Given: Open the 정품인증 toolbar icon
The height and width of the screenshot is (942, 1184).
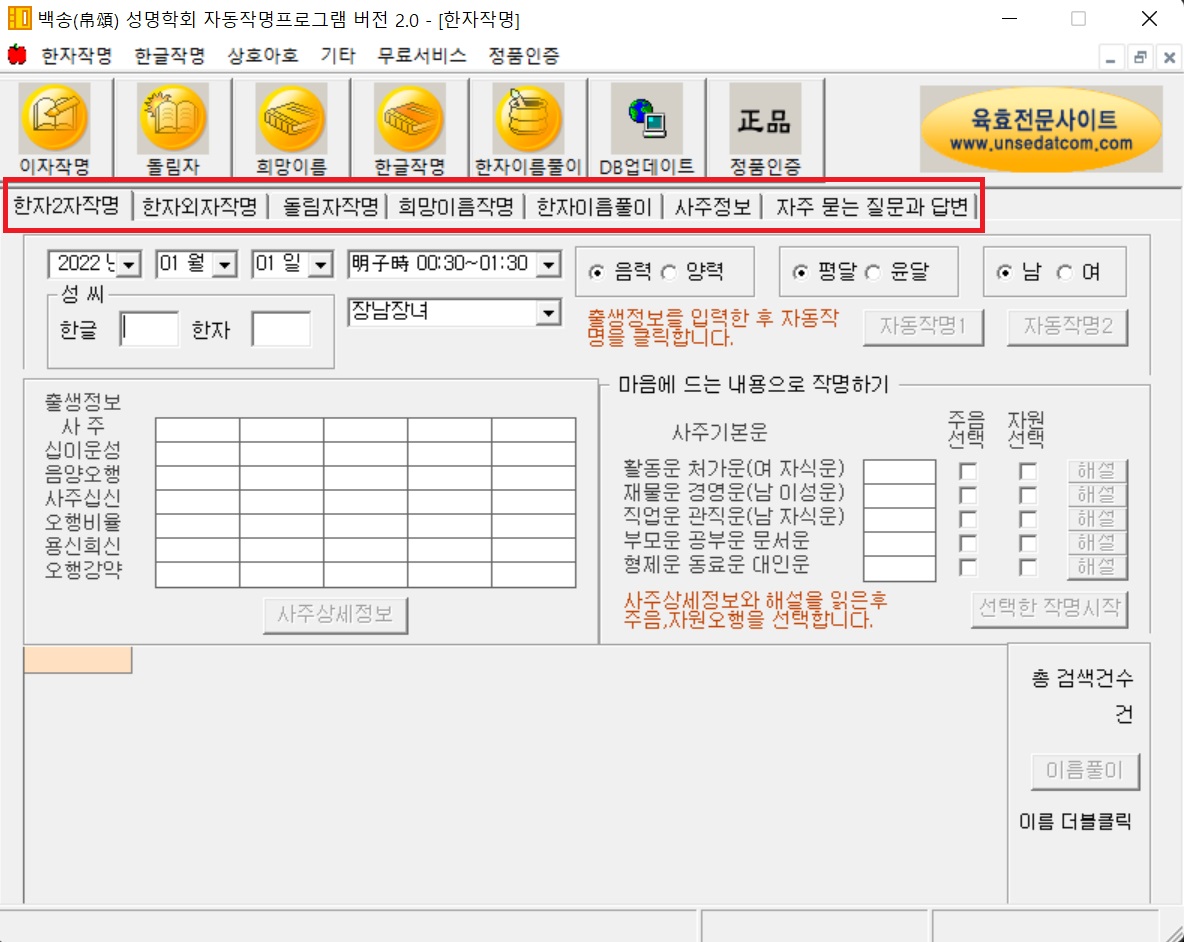Looking at the screenshot, I should 765,128.
